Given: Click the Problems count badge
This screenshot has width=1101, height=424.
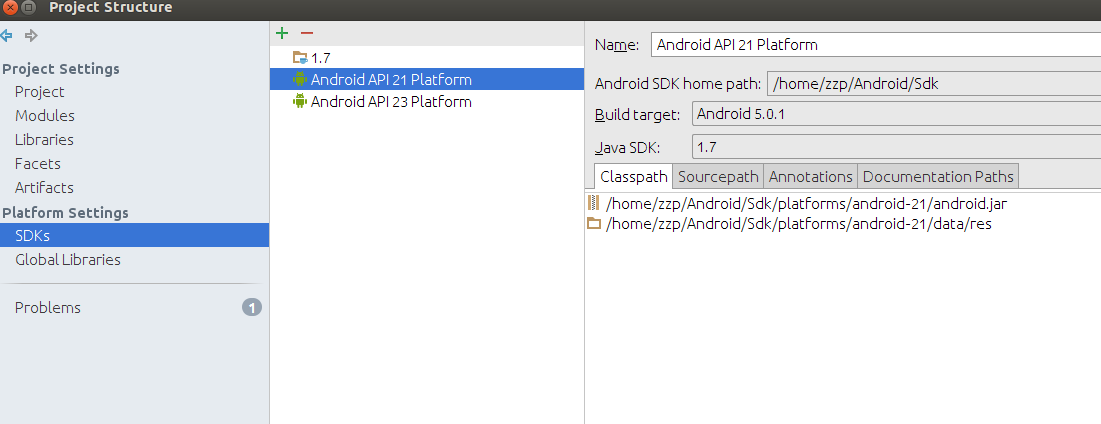Looking at the screenshot, I should pyautogui.click(x=252, y=307).
